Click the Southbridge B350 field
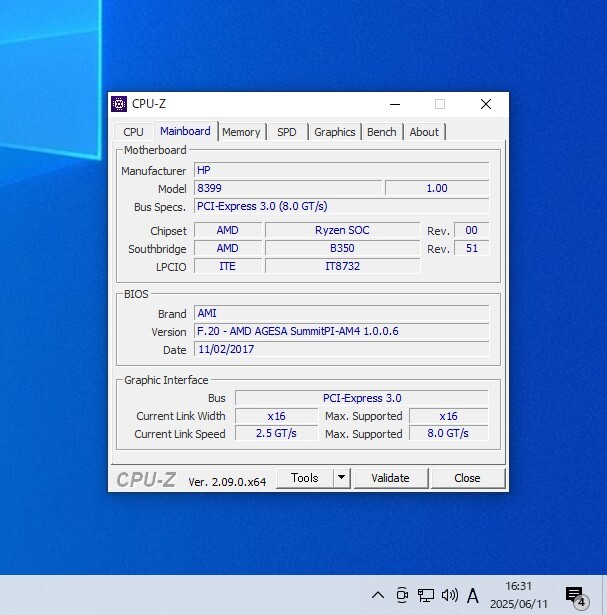 (342, 248)
